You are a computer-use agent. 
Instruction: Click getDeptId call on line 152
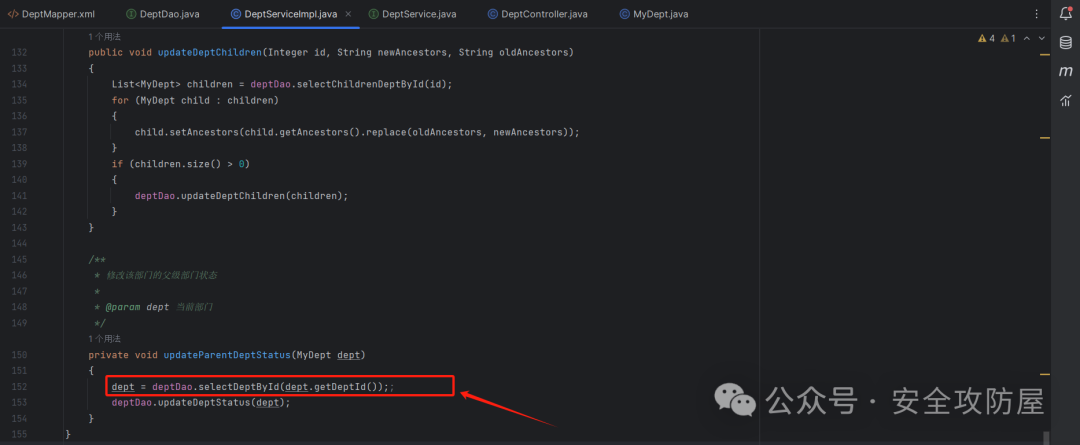(339, 386)
